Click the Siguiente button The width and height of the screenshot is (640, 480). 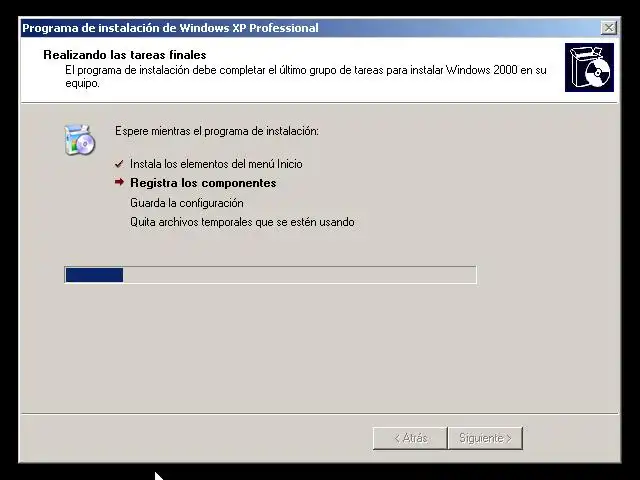485,438
